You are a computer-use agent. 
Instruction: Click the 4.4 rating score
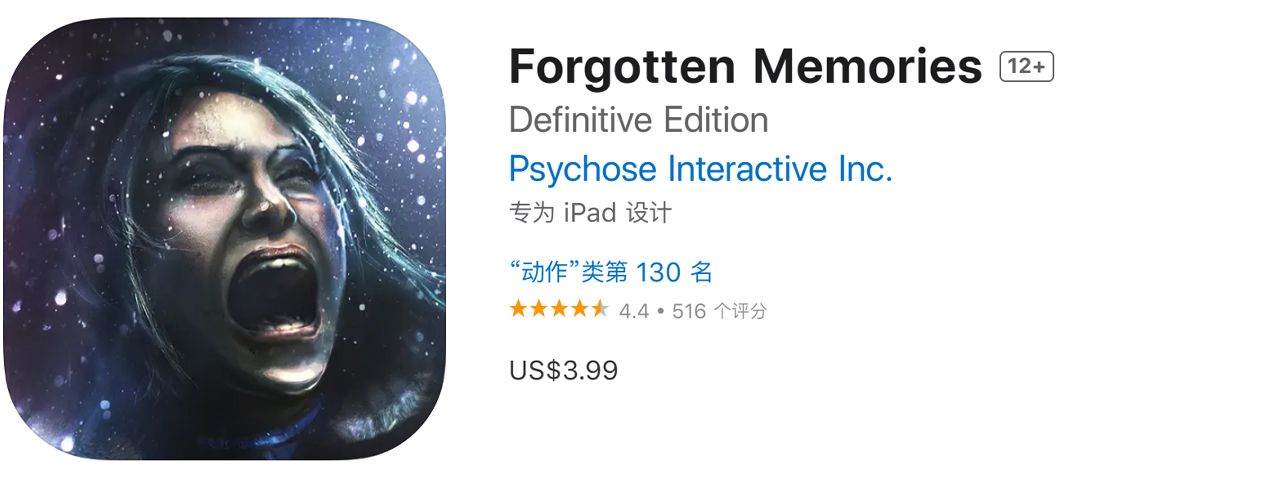click(634, 311)
